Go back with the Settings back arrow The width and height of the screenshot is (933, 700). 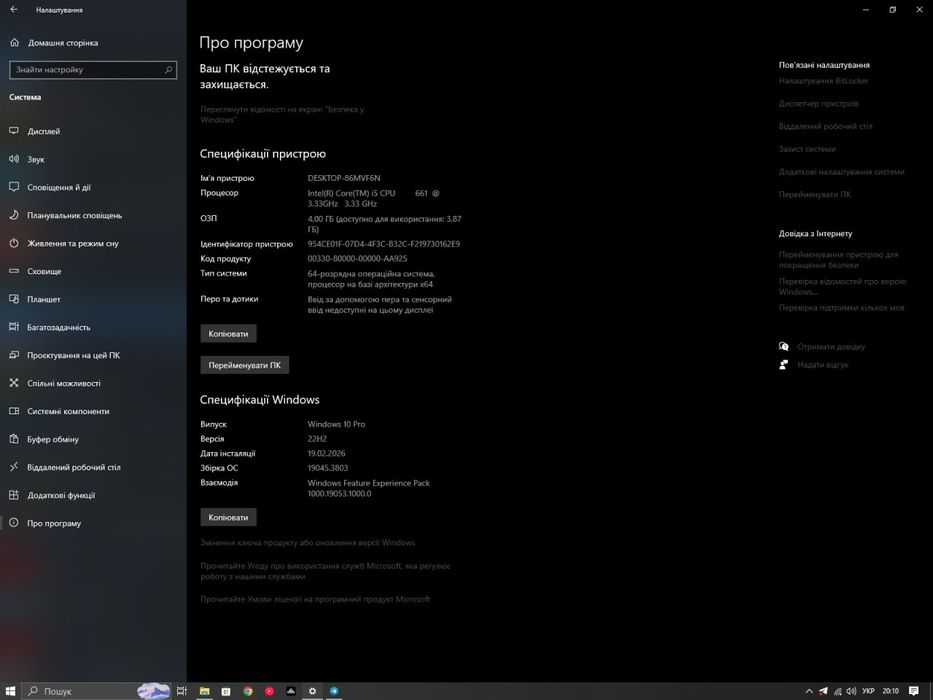coord(14,10)
